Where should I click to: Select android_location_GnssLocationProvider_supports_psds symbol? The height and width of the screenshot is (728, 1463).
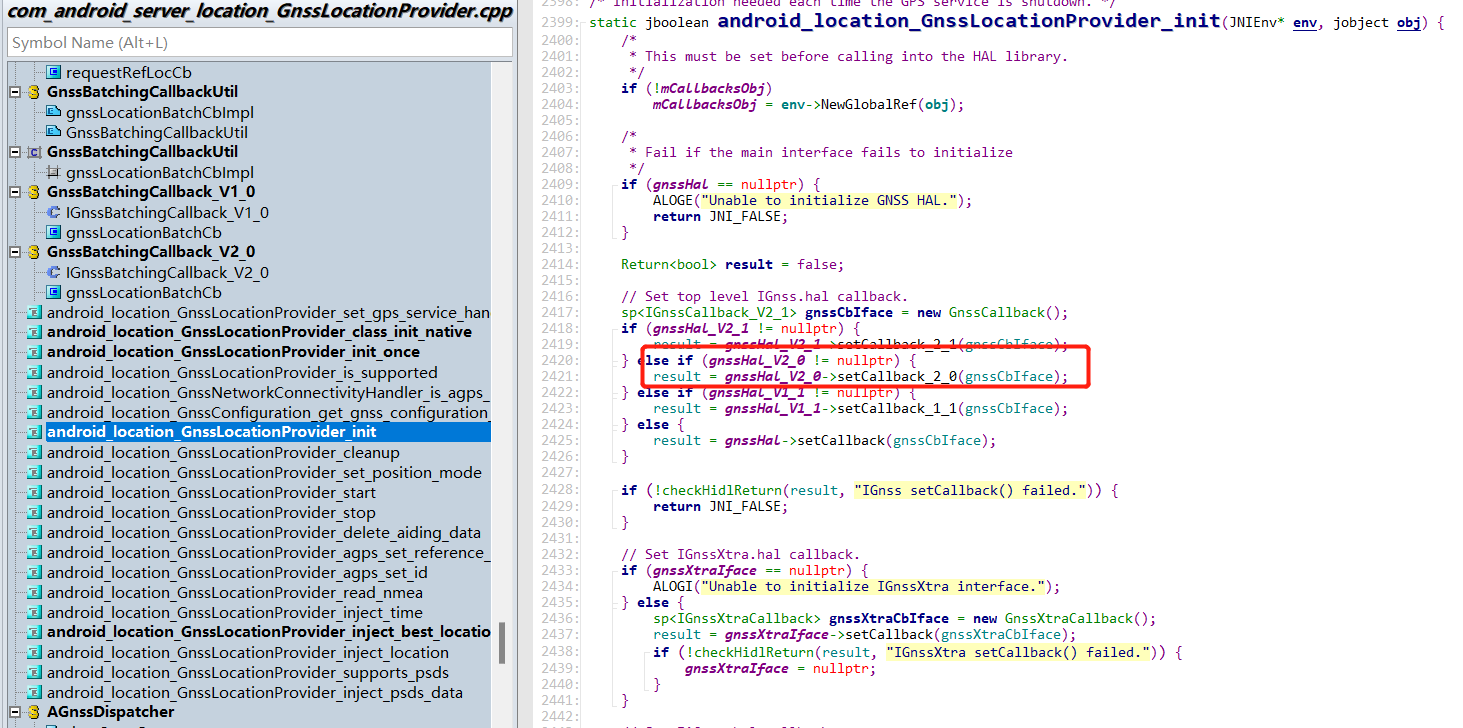click(248, 672)
